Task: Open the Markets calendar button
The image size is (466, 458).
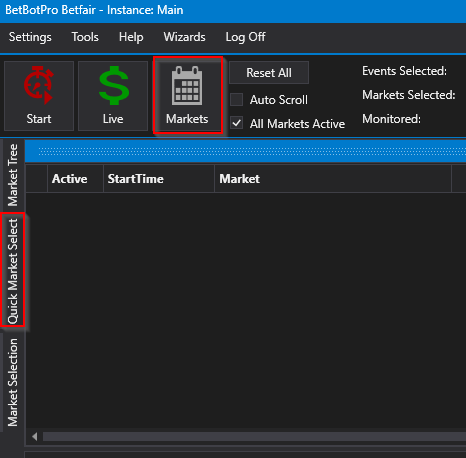Action: click(x=188, y=95)
